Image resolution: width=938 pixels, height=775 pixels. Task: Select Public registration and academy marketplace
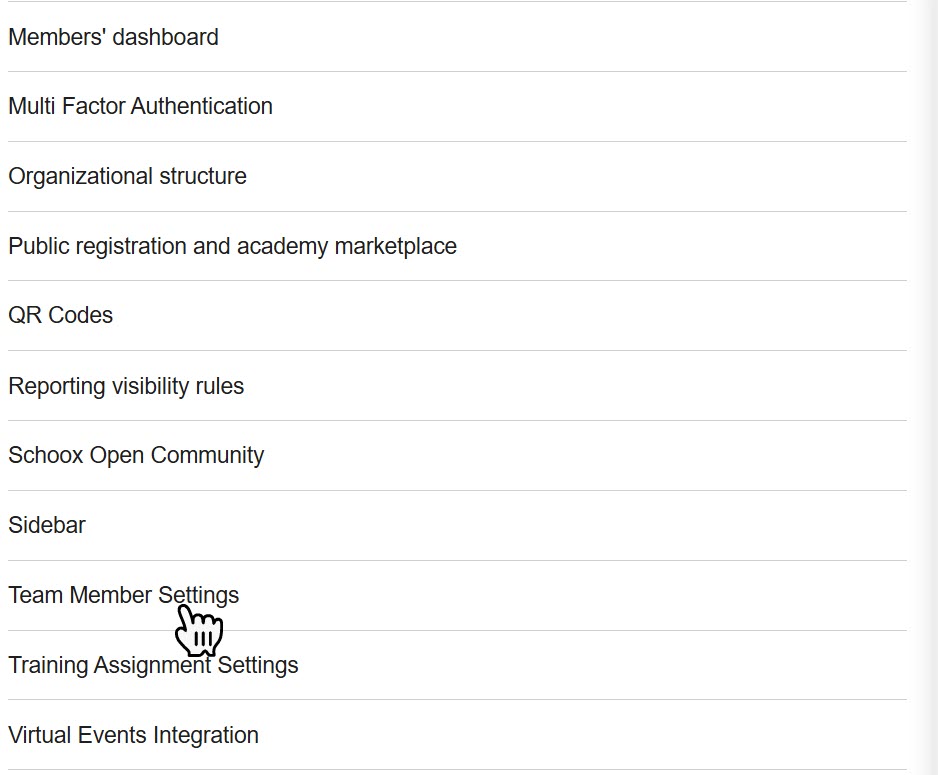click(x=232, y=246)
